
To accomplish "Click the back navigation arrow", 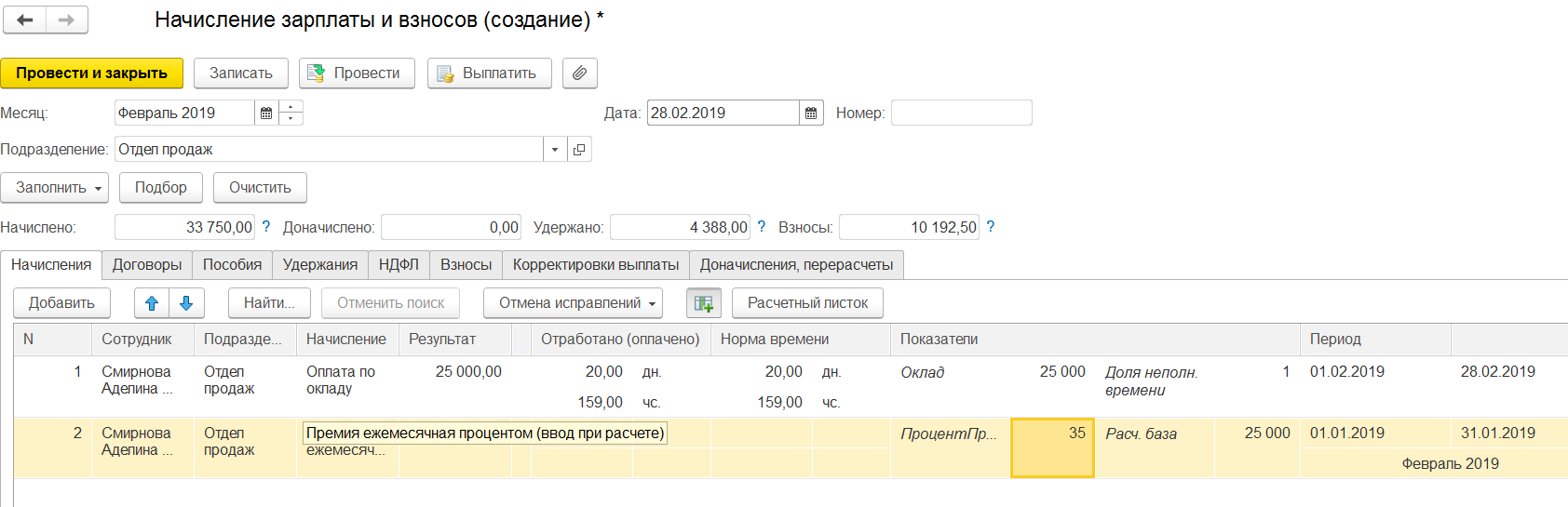I will click(25, 20).
